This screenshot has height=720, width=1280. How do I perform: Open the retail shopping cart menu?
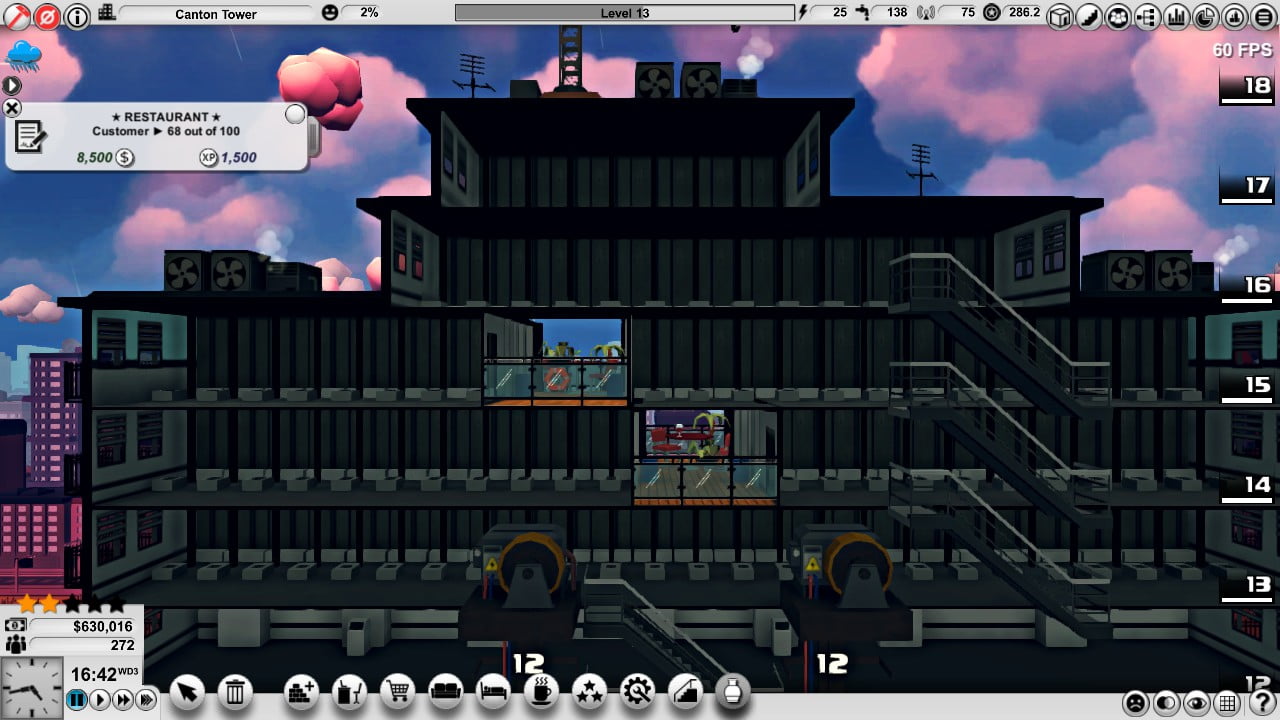click(x=398, y=691)
